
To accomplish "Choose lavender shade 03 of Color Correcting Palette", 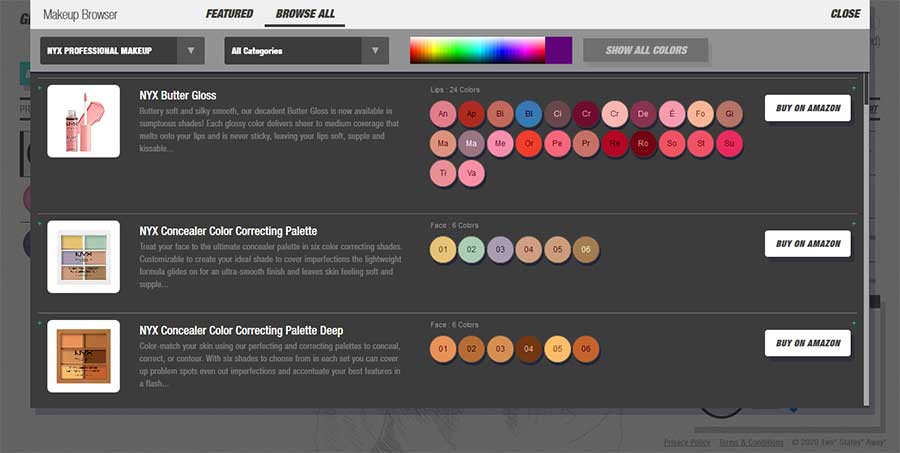I will pyautogui.click(x=500, y=250).
